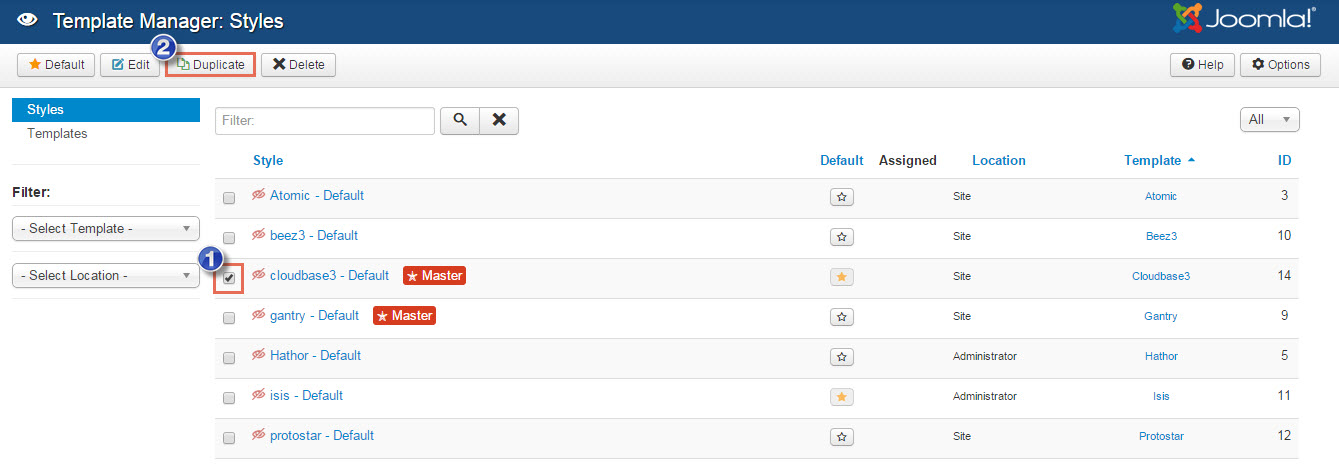The width and height of the screenshot is (1339, 472).
Task: Click the Protostar template link
Action: 1161,436
